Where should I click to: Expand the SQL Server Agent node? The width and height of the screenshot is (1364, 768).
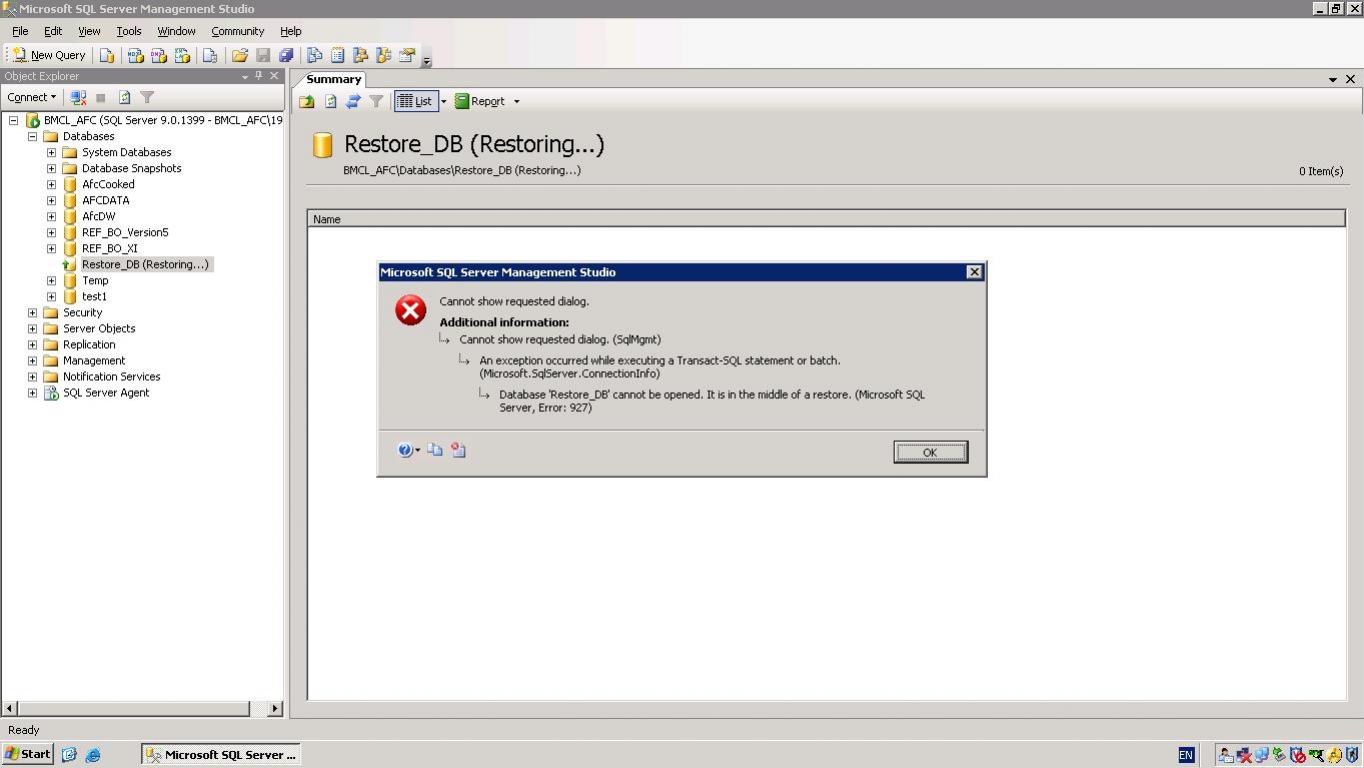[x=32, y=392]
